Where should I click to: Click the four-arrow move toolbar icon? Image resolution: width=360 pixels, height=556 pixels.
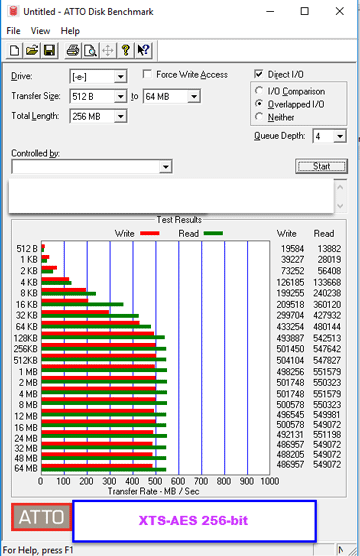coord(107,50)
